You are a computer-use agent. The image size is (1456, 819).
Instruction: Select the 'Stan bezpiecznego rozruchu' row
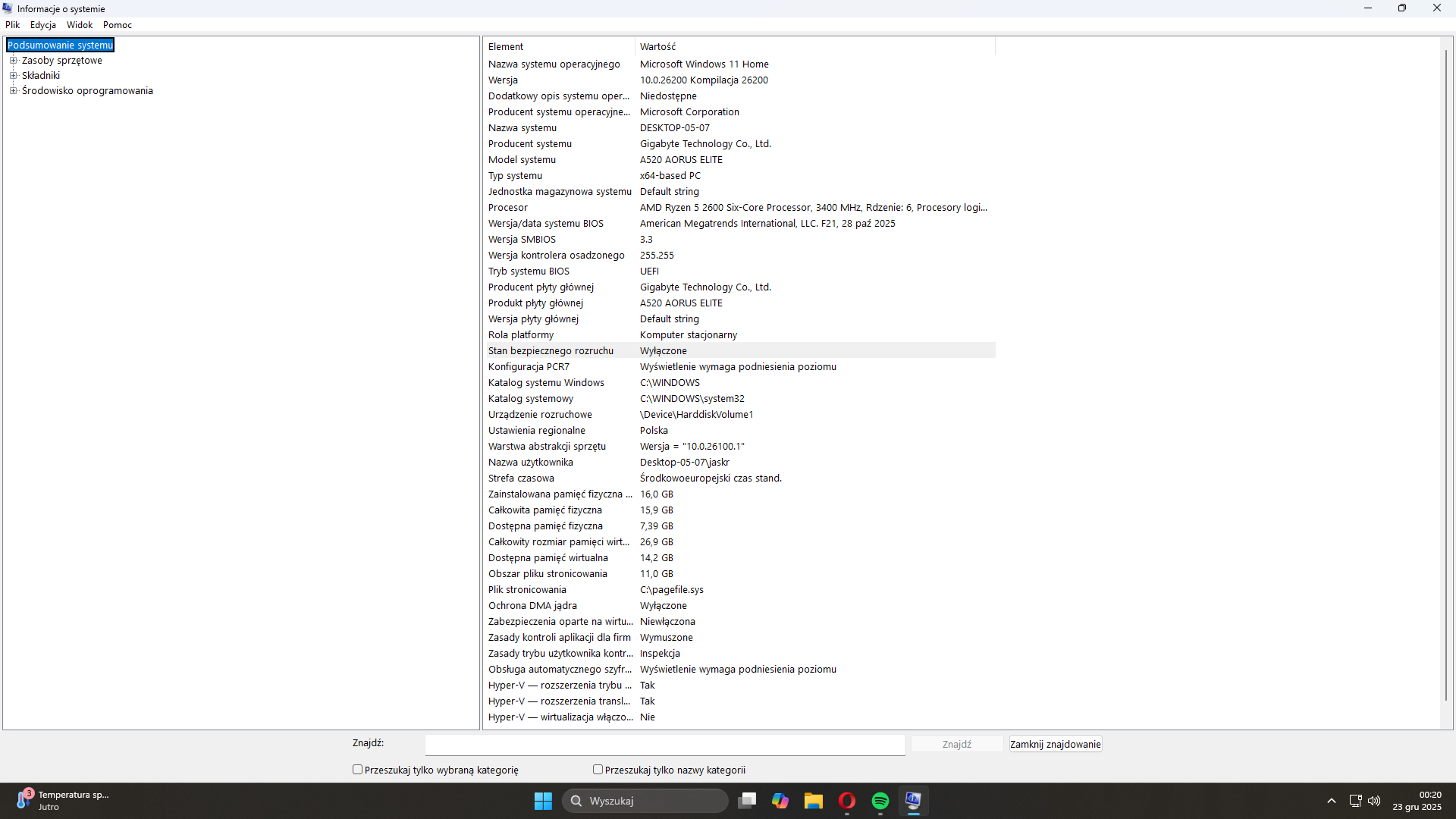pyautogui.click(x=740, y=351)
